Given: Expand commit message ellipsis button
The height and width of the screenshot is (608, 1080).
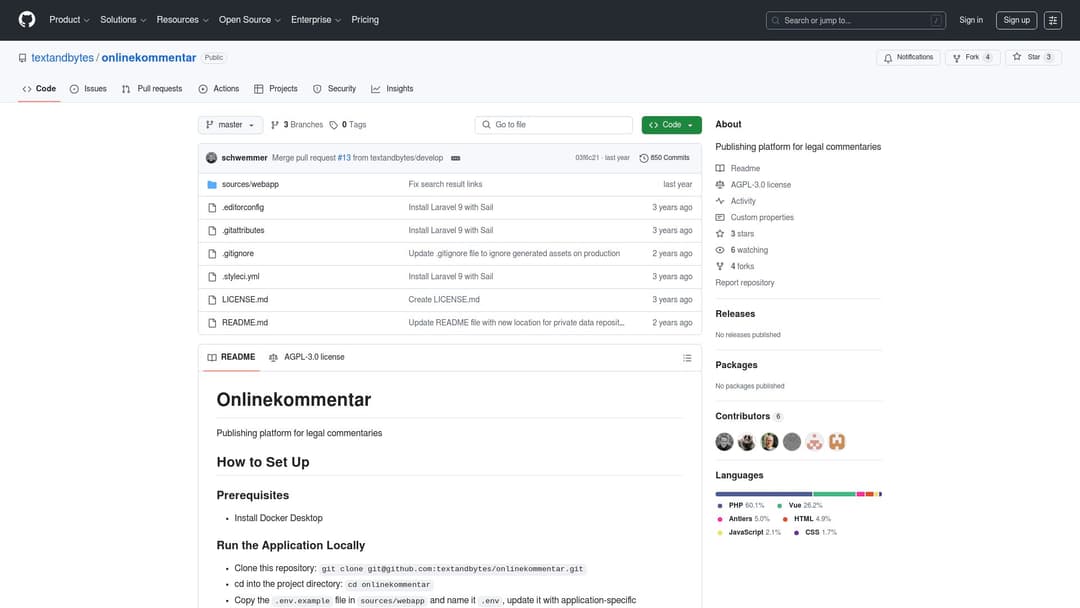Looking at the screenshot, I should [455, 158].
